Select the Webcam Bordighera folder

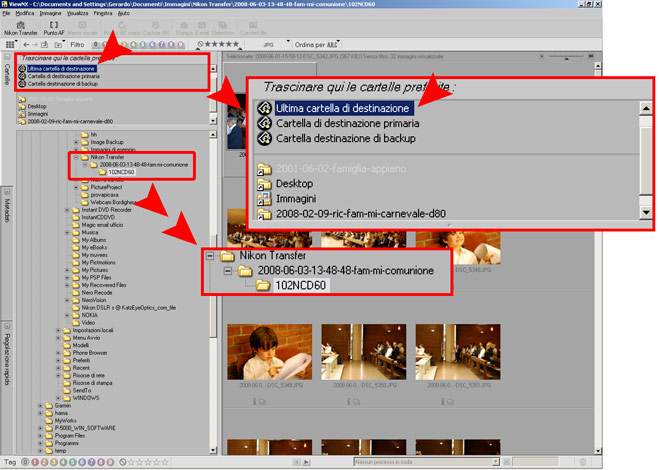(114, 202)
